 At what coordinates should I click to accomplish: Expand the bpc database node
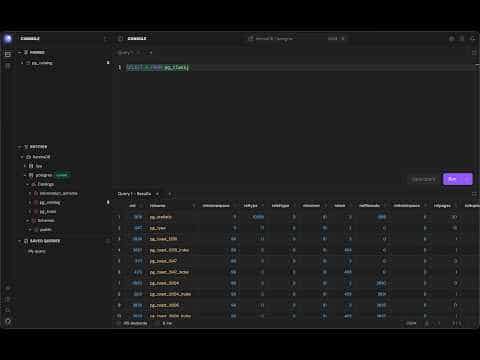25,166
